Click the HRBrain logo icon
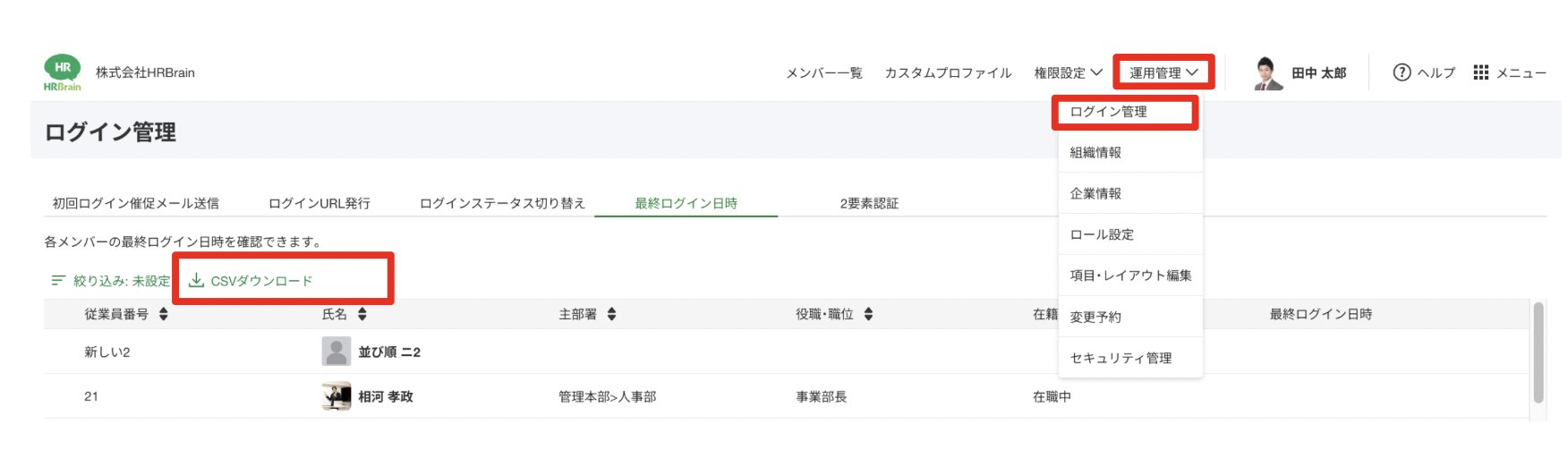The height and width of the screenshot is (458, 1568). coord(63,72)
